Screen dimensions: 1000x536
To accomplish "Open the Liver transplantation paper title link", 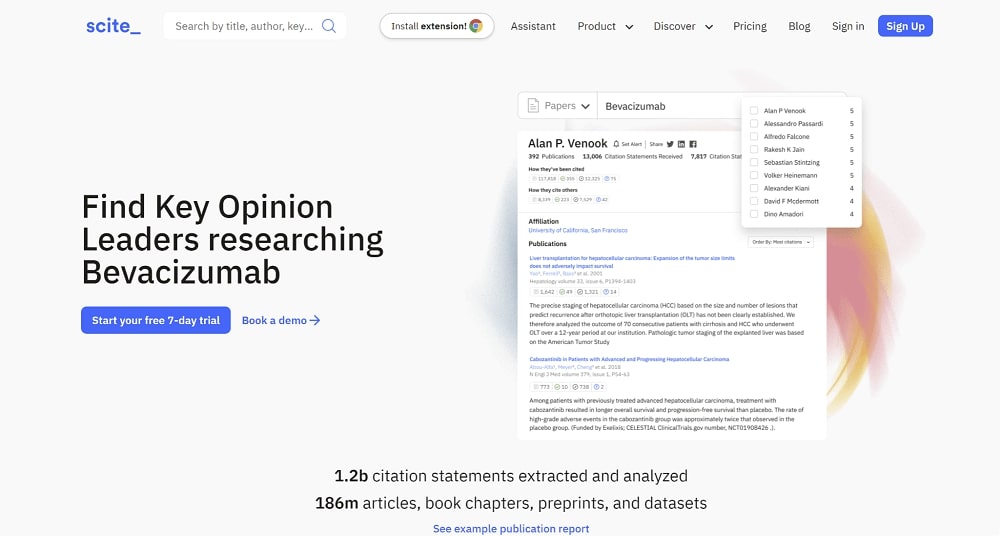I will [631, 262].
